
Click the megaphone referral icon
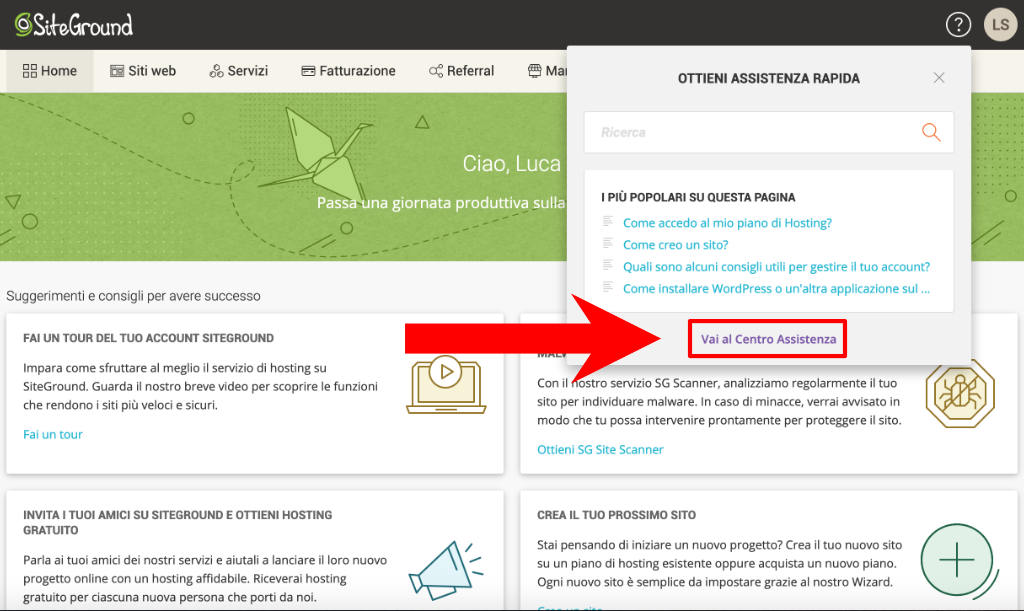point(446,569)
